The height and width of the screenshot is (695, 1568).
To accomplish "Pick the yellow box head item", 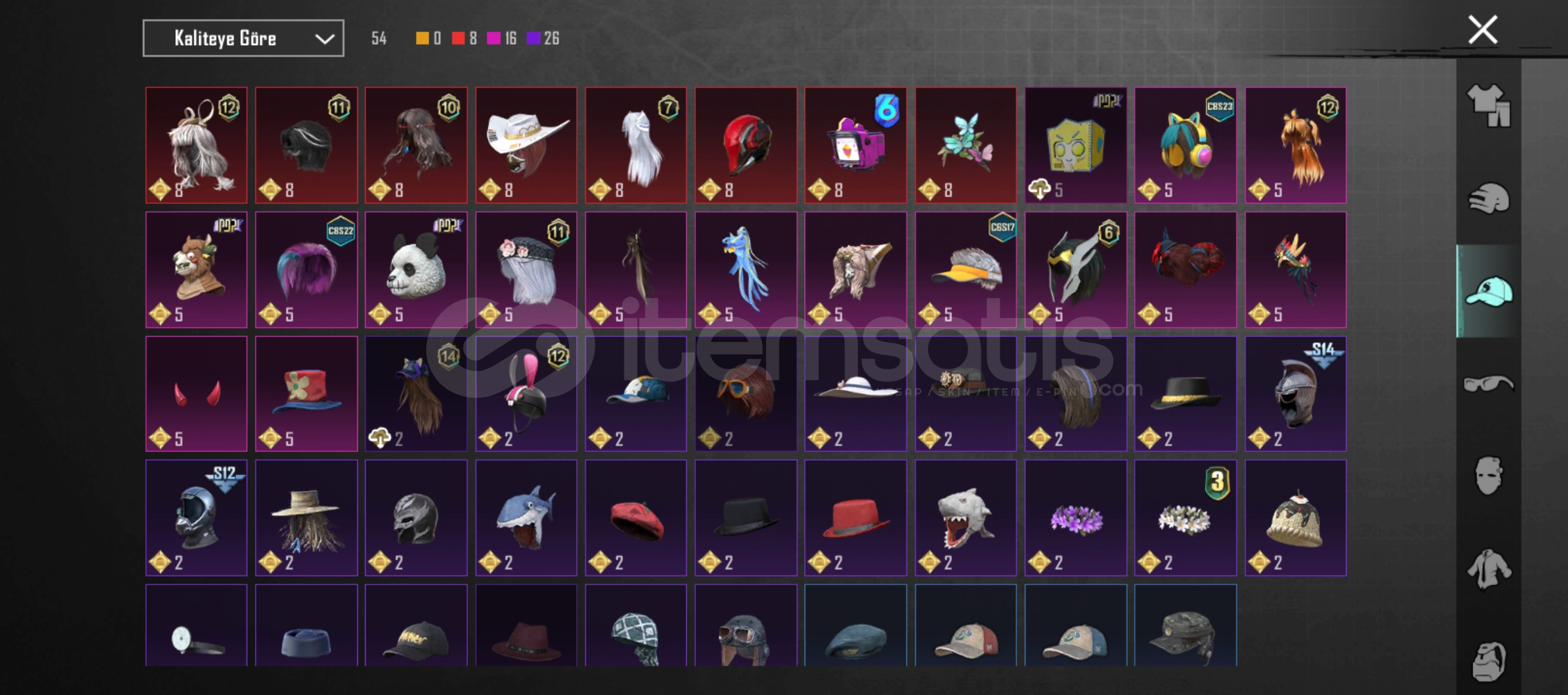I will pos(1076,145).
